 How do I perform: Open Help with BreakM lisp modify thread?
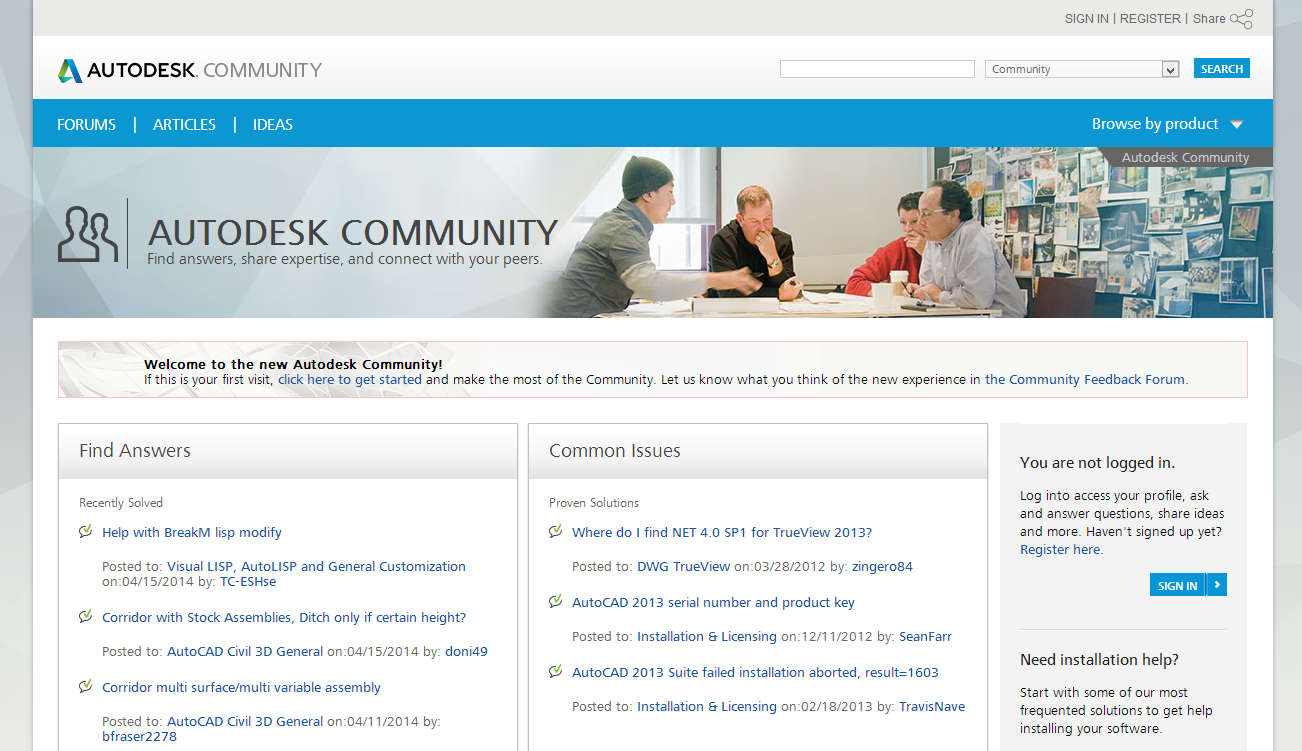pyautogui.click(x=192, y=533)
